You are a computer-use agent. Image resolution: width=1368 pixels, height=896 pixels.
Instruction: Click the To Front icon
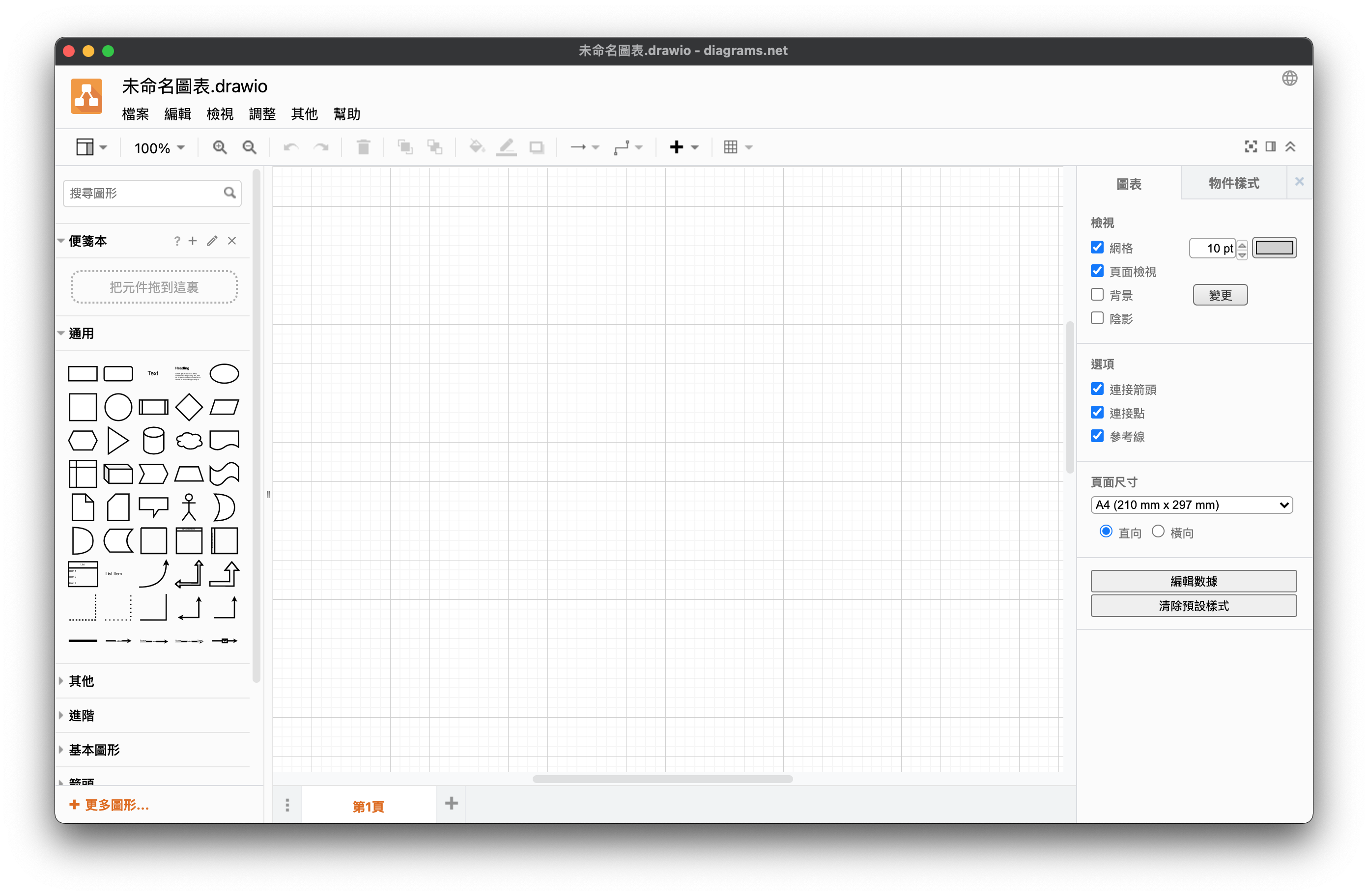[405, 147]
